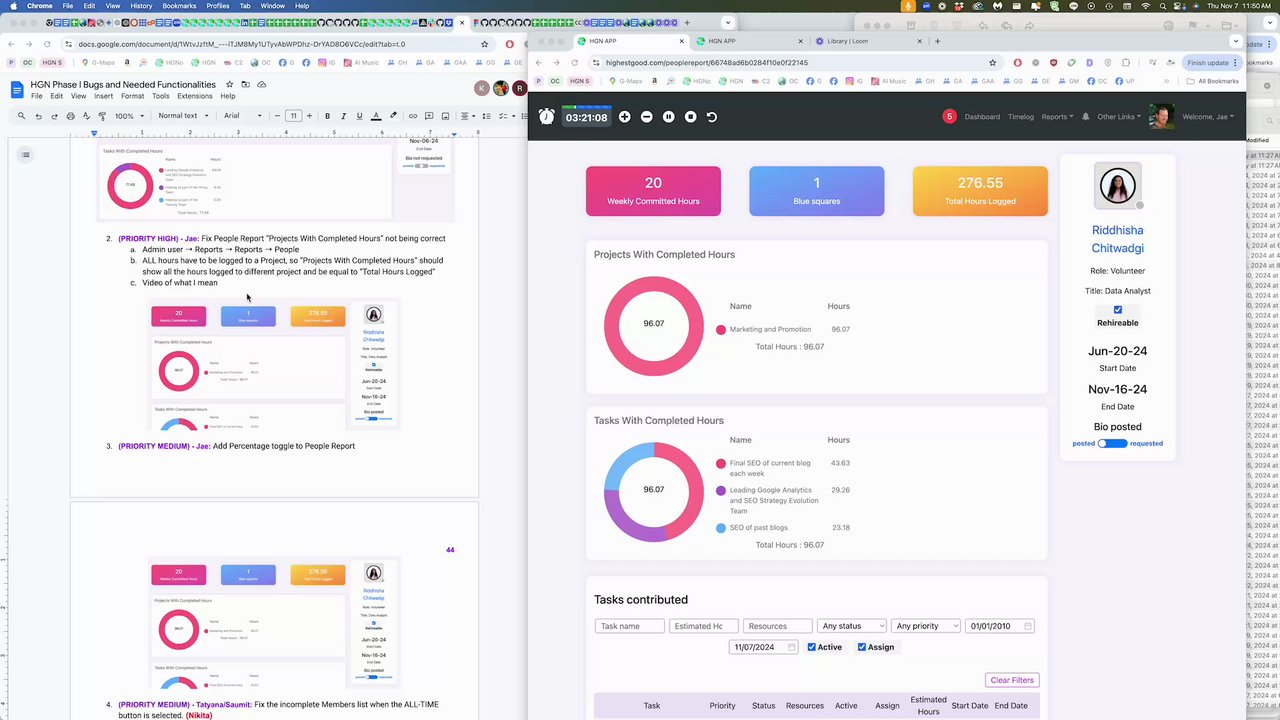Open the Normal text style dropdown
Viewport: 1280px width, 720px height.
click(x=183, y=116)
